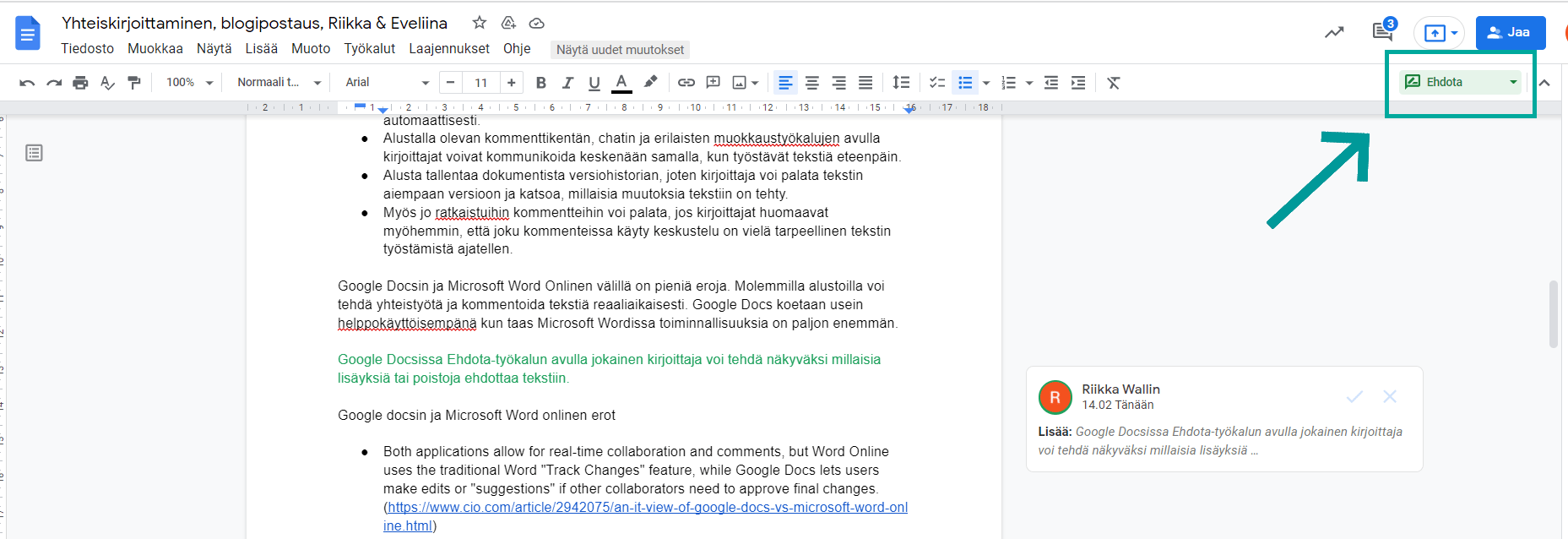
Task: Open the text color picker
Action: pos(621,83)
